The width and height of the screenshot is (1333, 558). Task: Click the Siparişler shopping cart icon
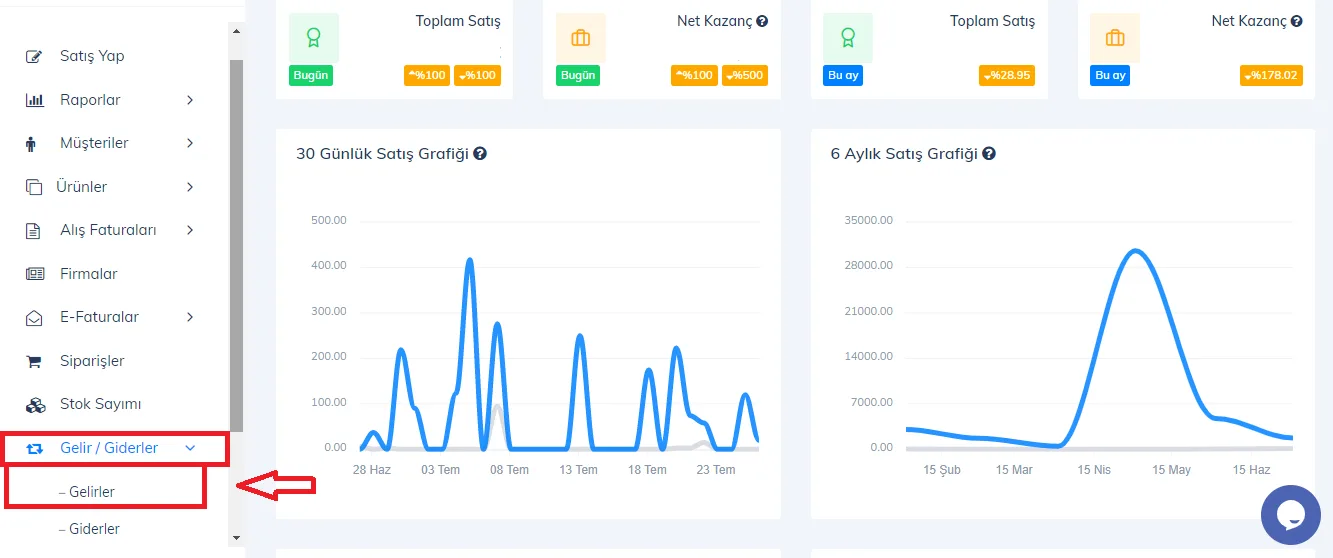pyautogui.click(x=34, y=361)
